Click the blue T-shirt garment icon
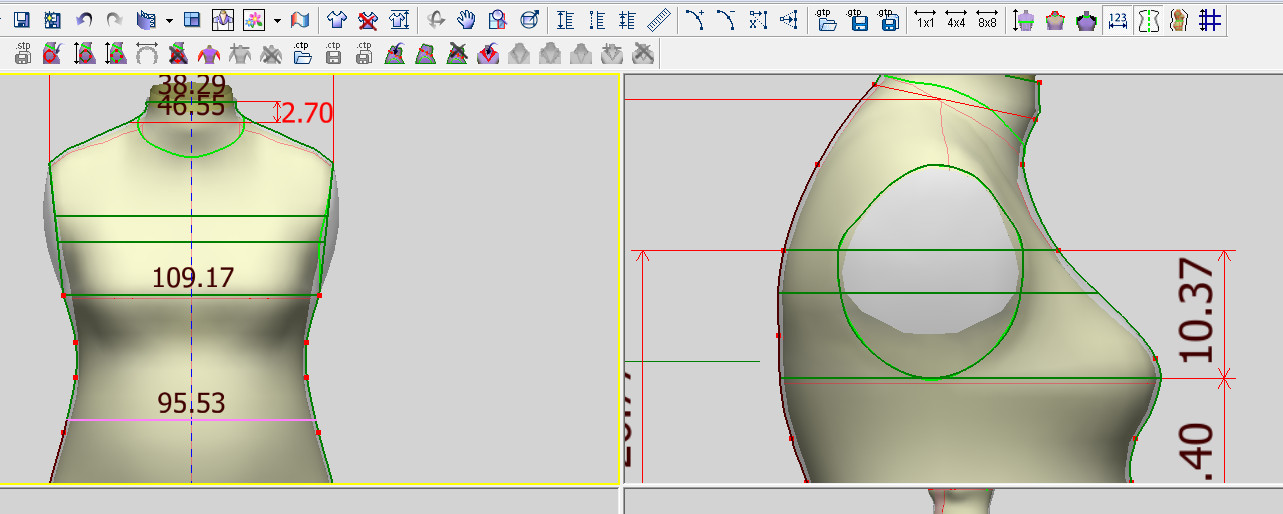Screen dimensions: 1283x514 [338, 19]
